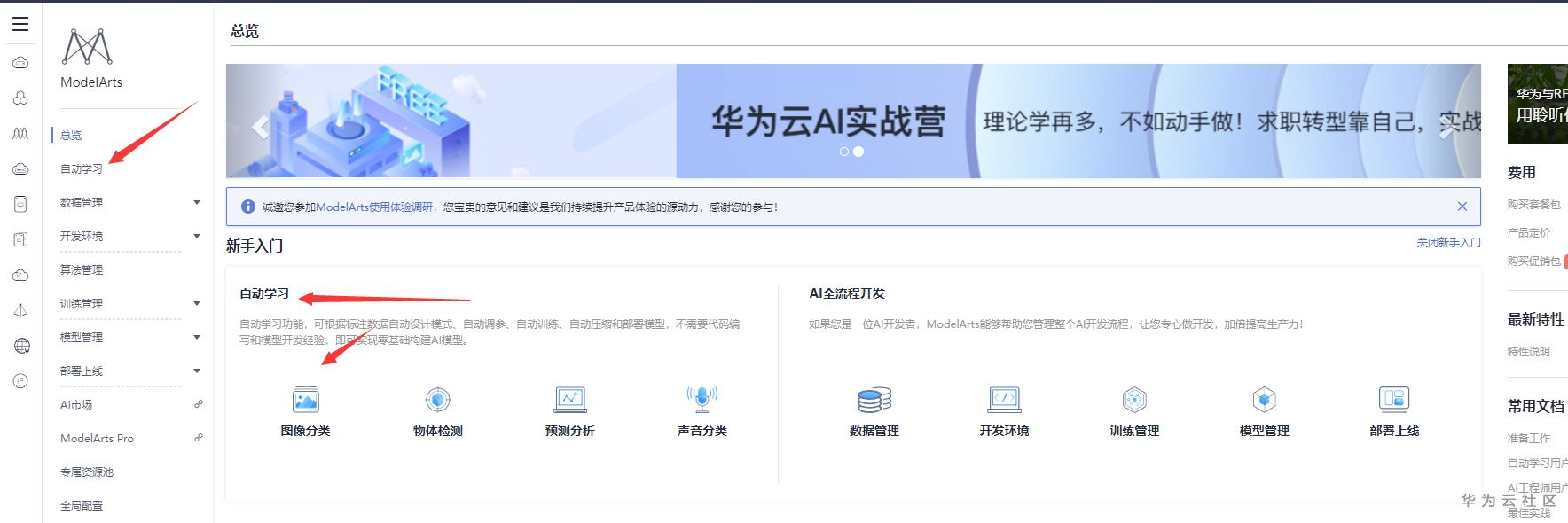Click the 开发环境 laptop code icon
The image size is (1568, 523).
tap(1004, 400)
